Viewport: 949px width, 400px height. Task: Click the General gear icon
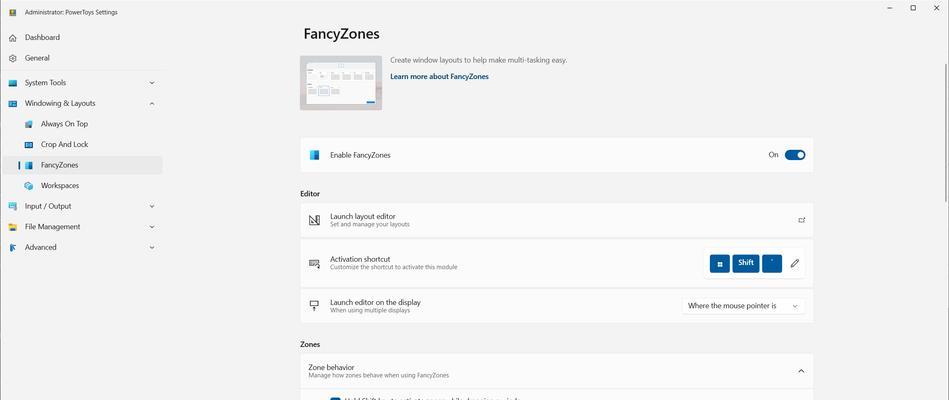click(x=13, y=58)
